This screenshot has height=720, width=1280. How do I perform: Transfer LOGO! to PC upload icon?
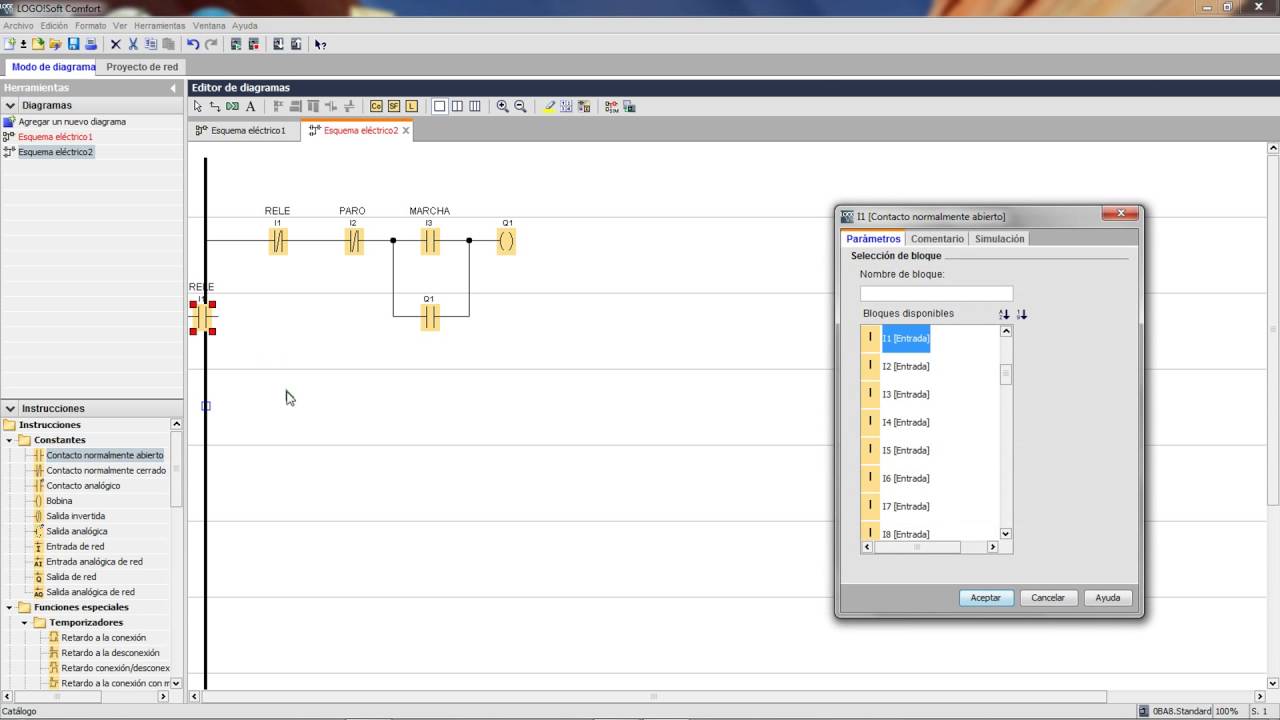click(x=297, y=44)
